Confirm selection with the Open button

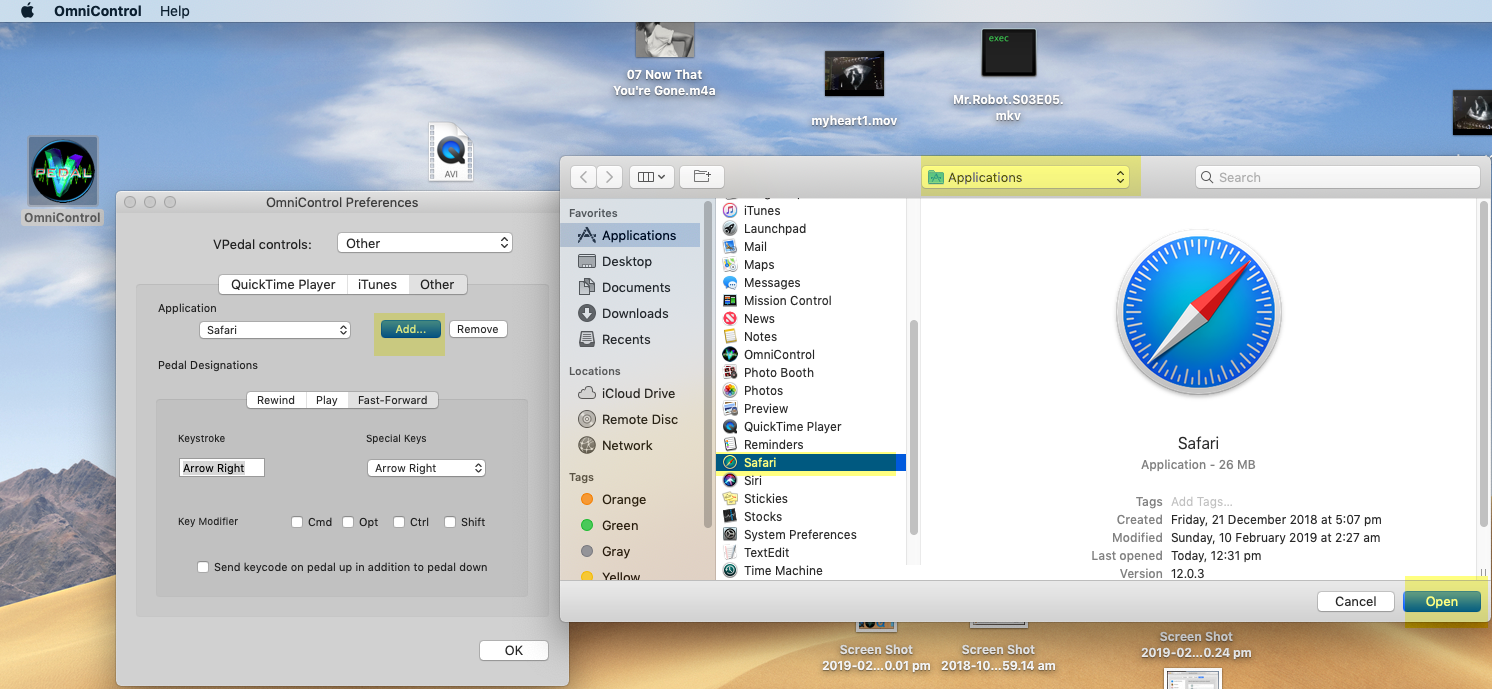1441,601
